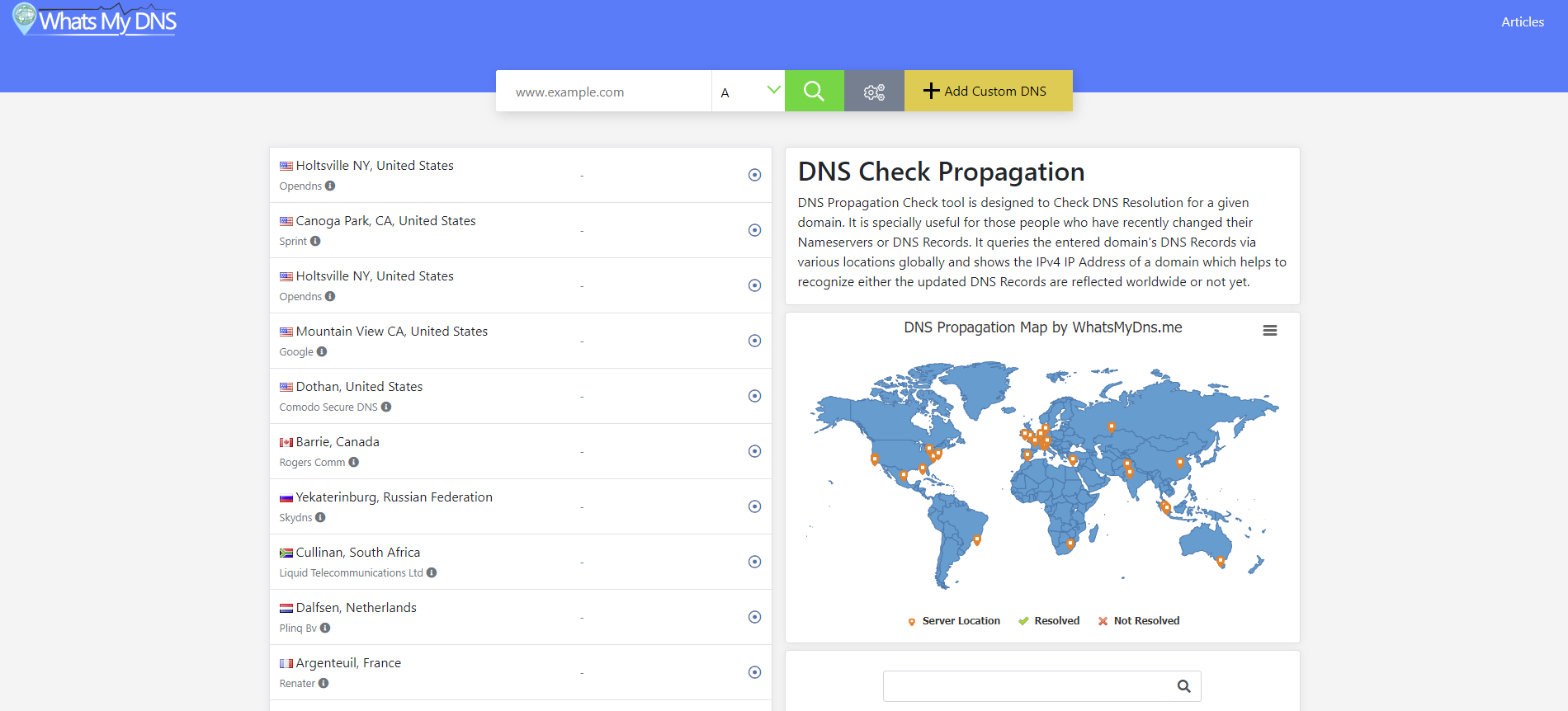Click locate target icon for Dothan row
Screen dimensions: 1568x711
coord(754,396)
